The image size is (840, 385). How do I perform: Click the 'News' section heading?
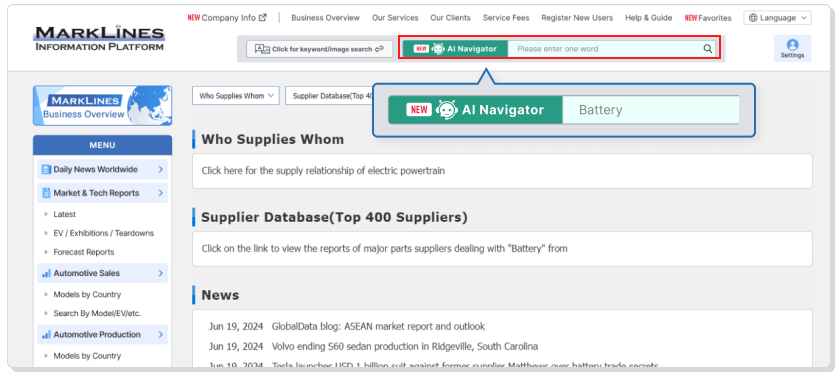(x=220, y=295)
